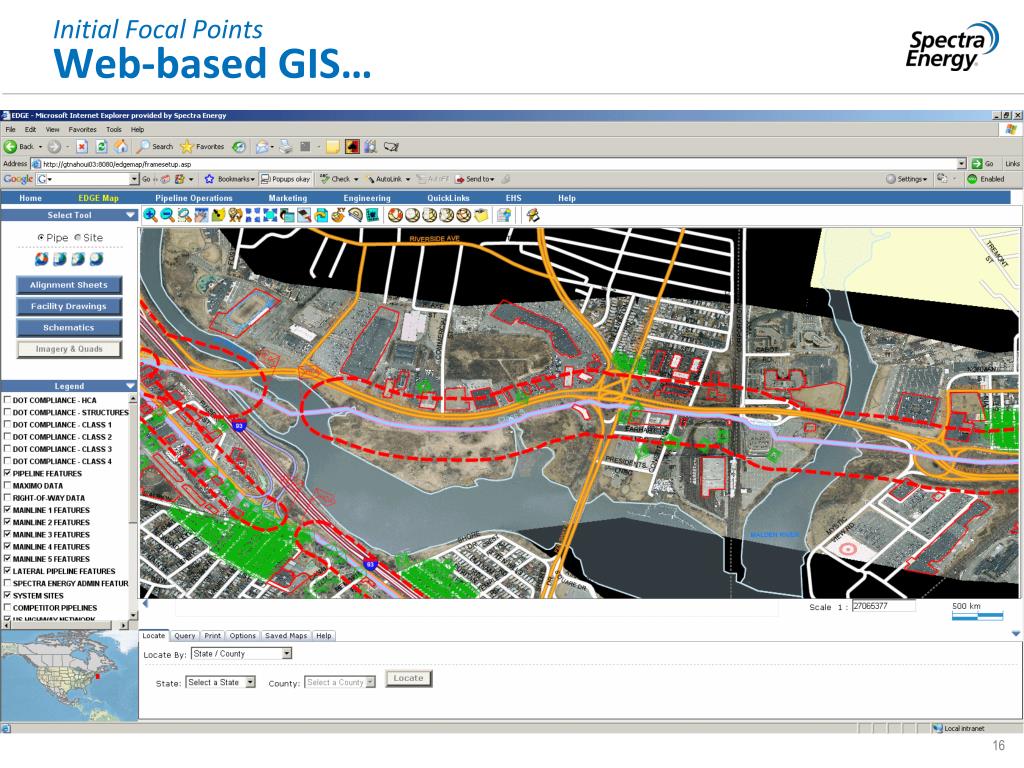Switch to the Query tab
The width and height of the screenshot is (1024, 768).
[185, 635]
